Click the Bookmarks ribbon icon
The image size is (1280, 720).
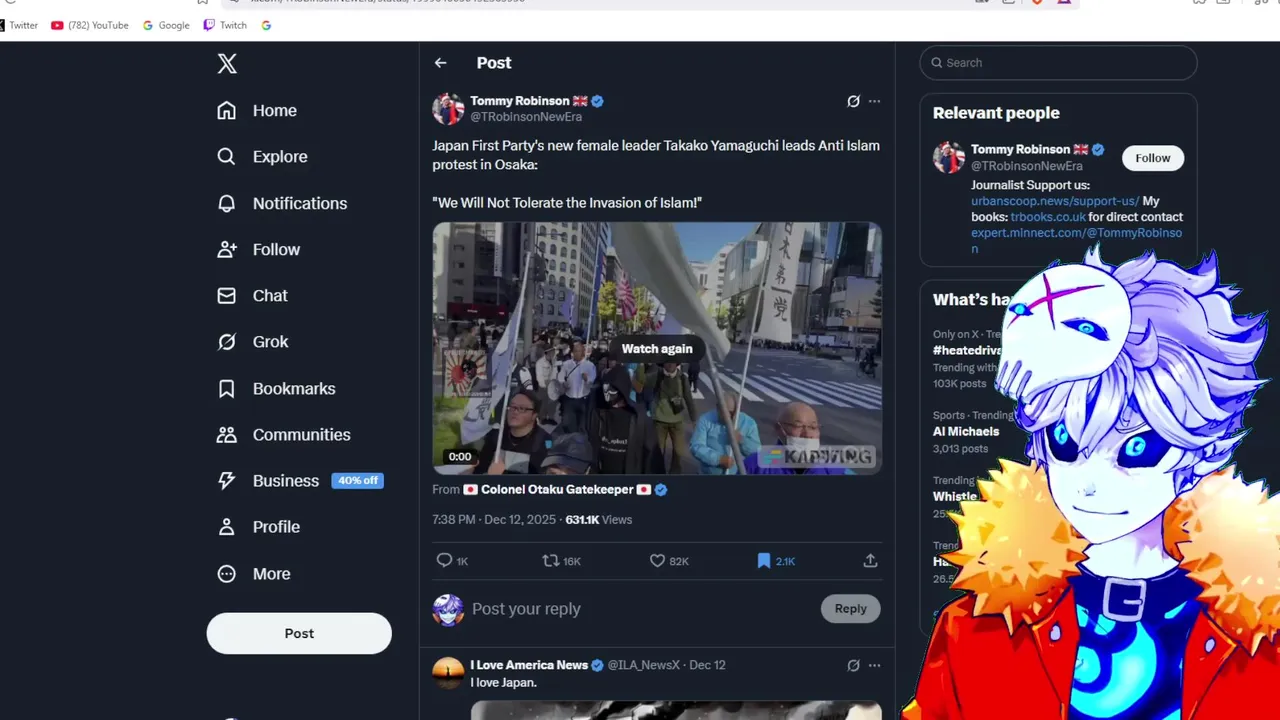click(x=227, y=388)
